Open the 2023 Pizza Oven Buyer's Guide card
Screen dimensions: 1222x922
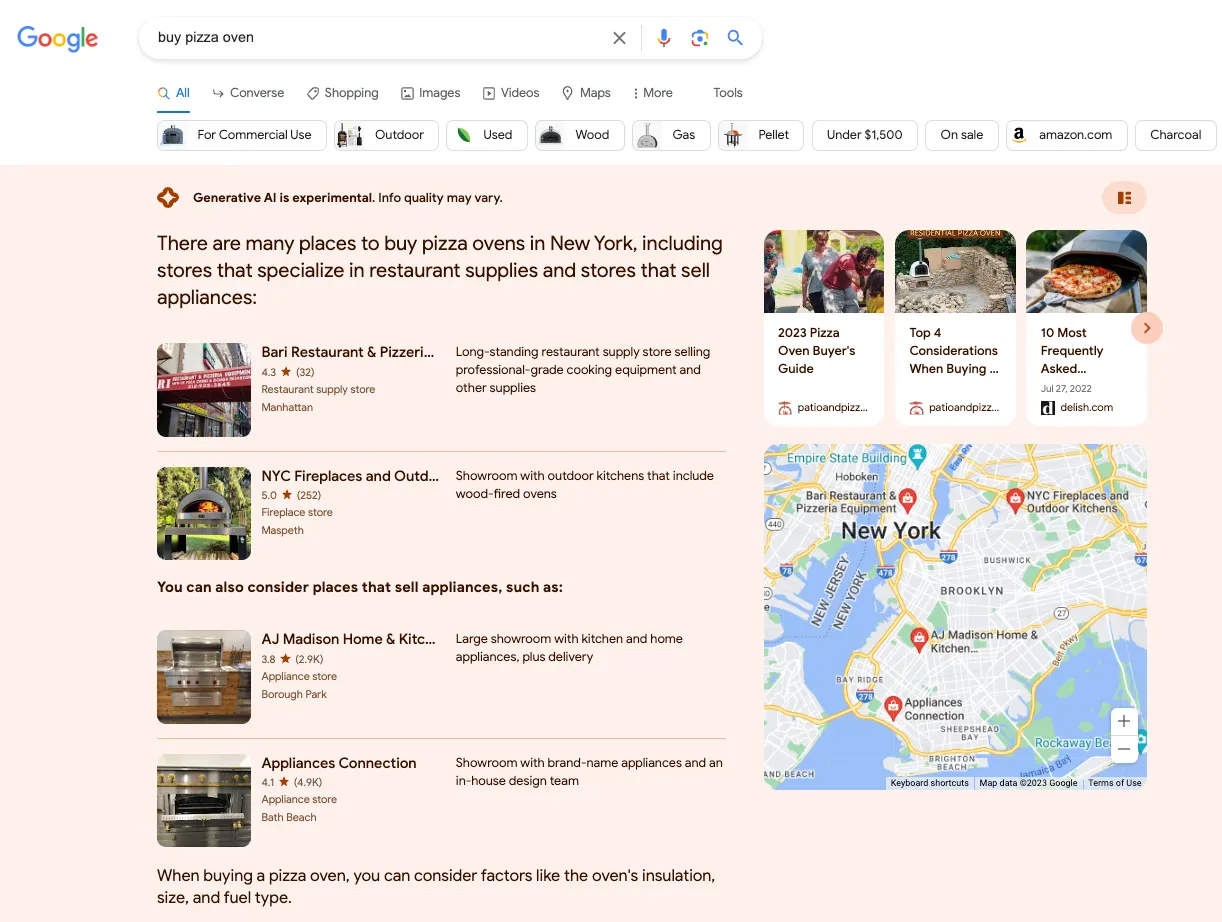[x=824, y=328]
